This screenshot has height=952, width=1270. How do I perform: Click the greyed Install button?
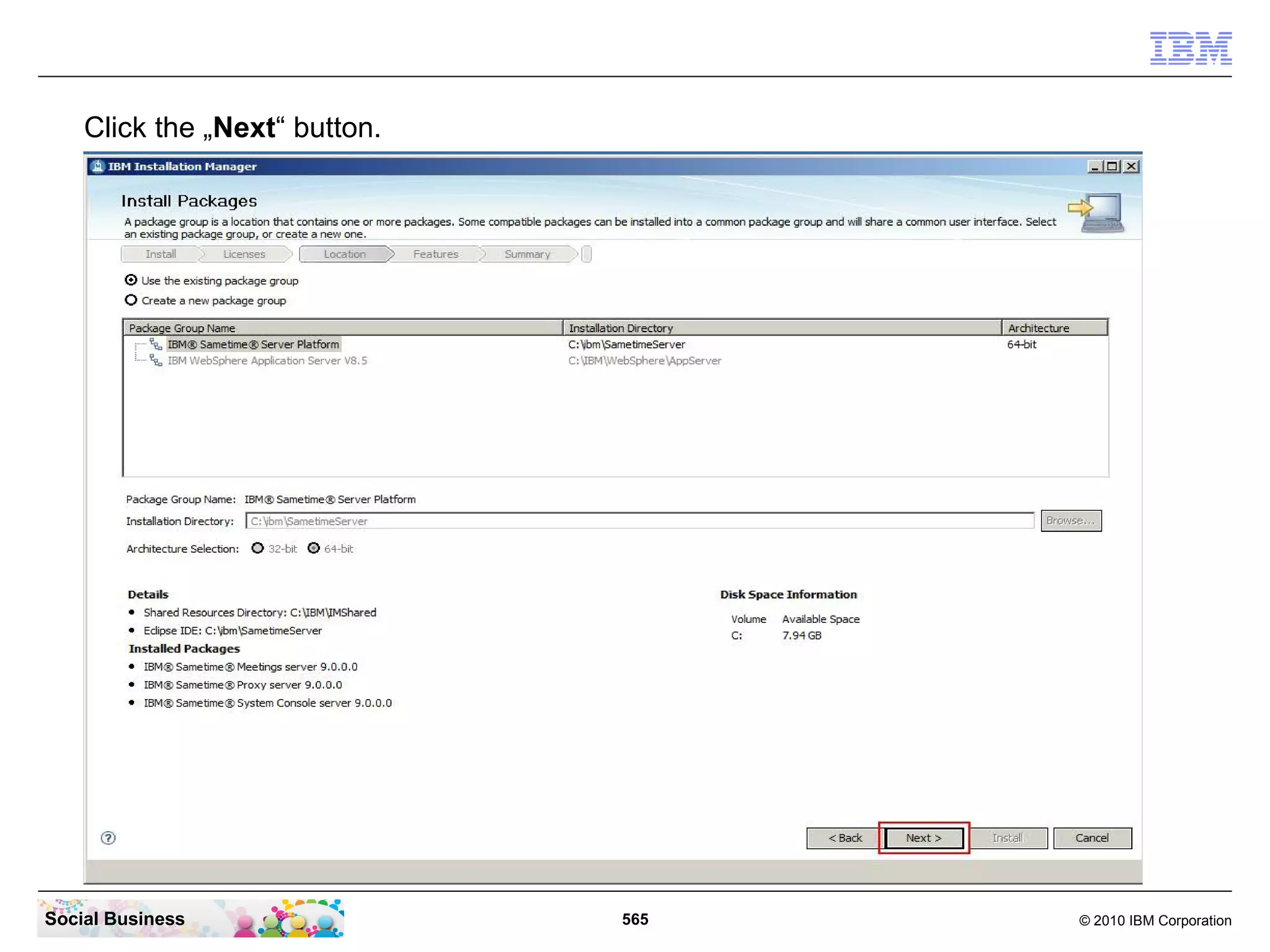click(1008, 838)
